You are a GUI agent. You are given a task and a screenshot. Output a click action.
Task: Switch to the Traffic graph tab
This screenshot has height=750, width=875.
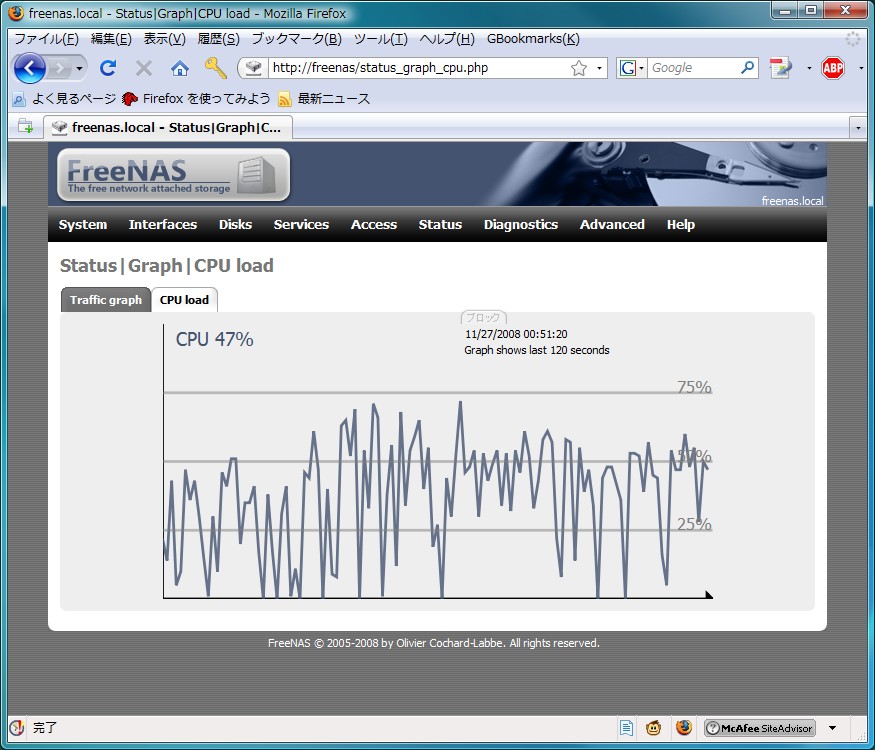click(106, 300)
